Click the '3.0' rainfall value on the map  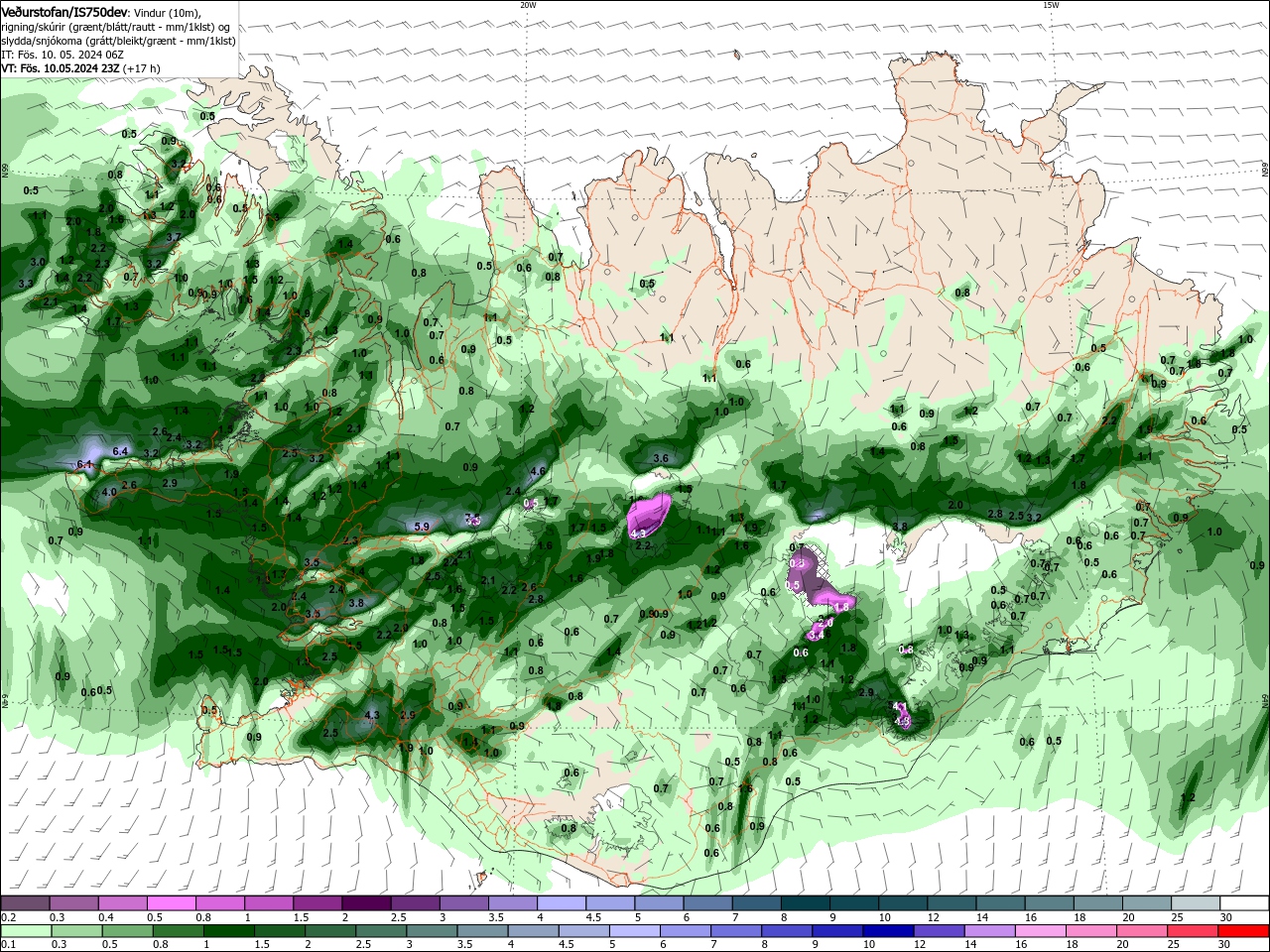[x=39, y=262]
